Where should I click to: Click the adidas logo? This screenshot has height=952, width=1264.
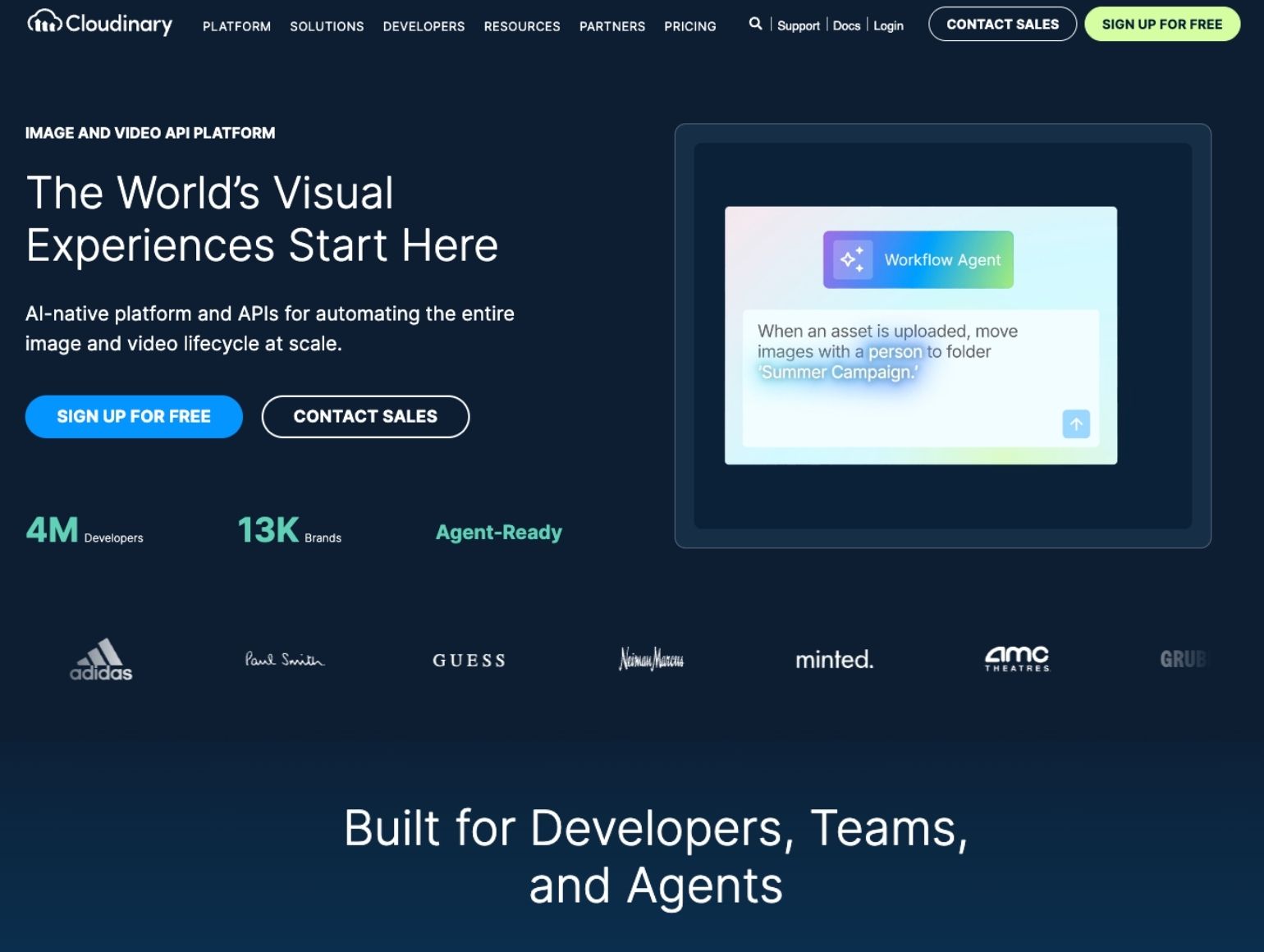point(101,660)
